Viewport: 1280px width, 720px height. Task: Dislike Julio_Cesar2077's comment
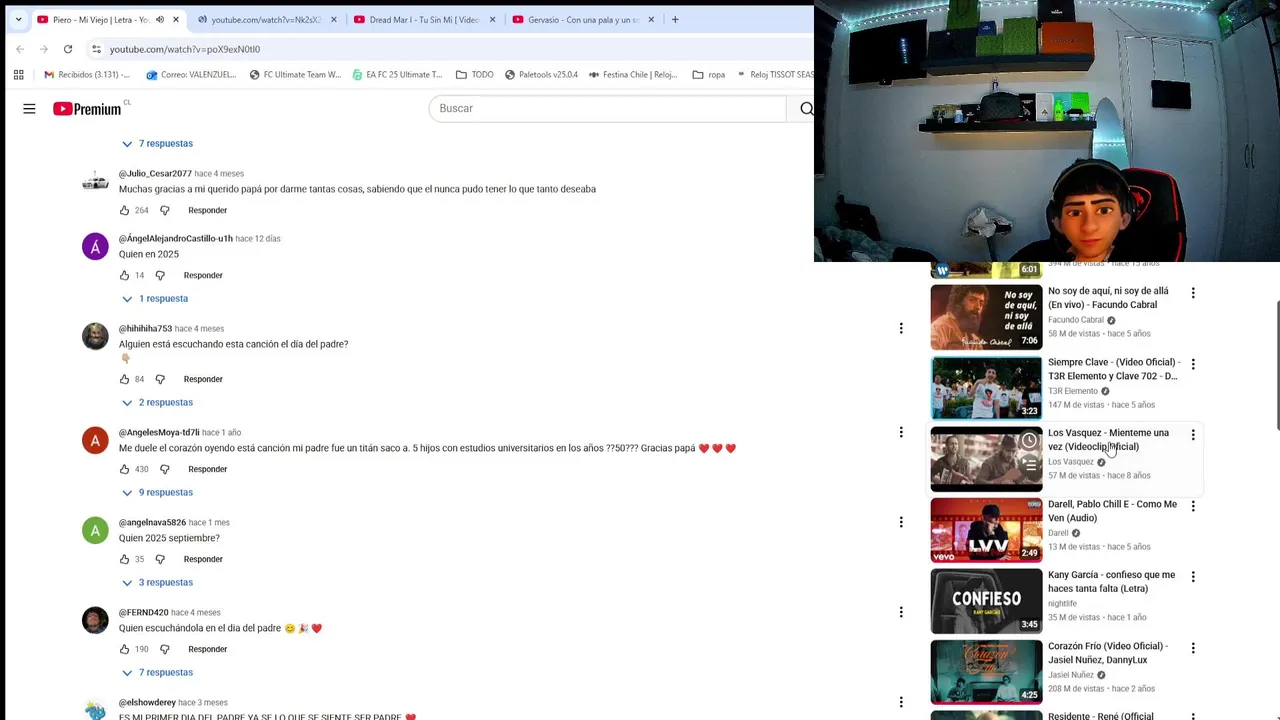pos(165,210)
